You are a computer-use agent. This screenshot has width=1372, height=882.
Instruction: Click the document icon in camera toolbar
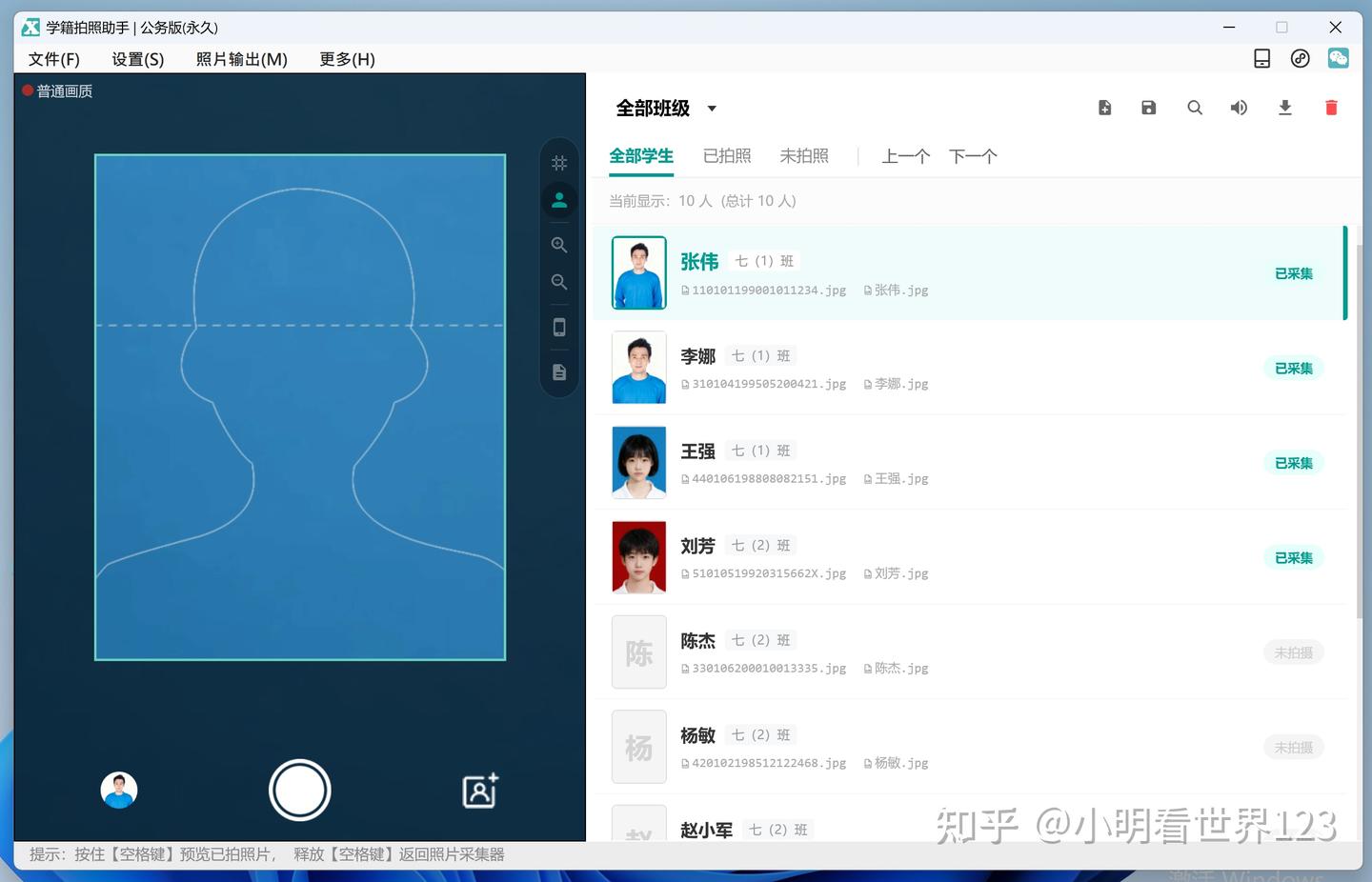pos(559,372)
